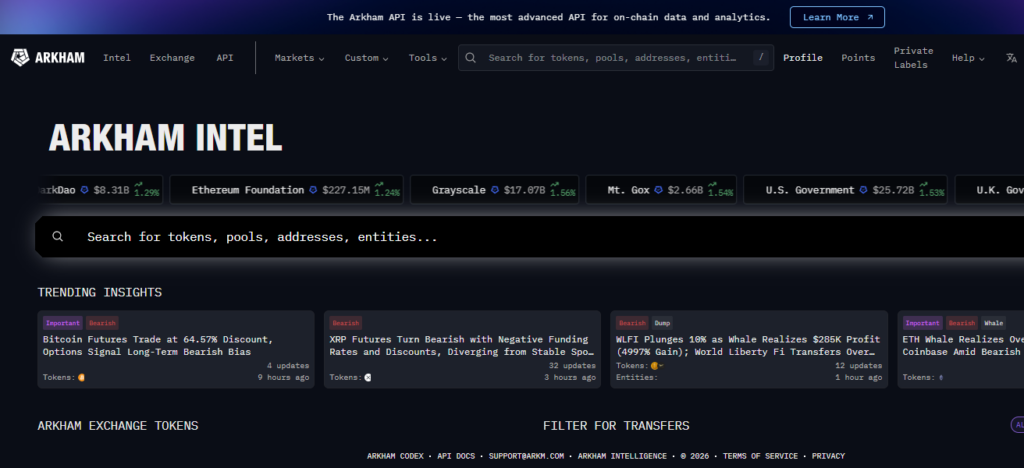Click the Trending Insights heading
Screen dimensions: 1024x468
100,292
